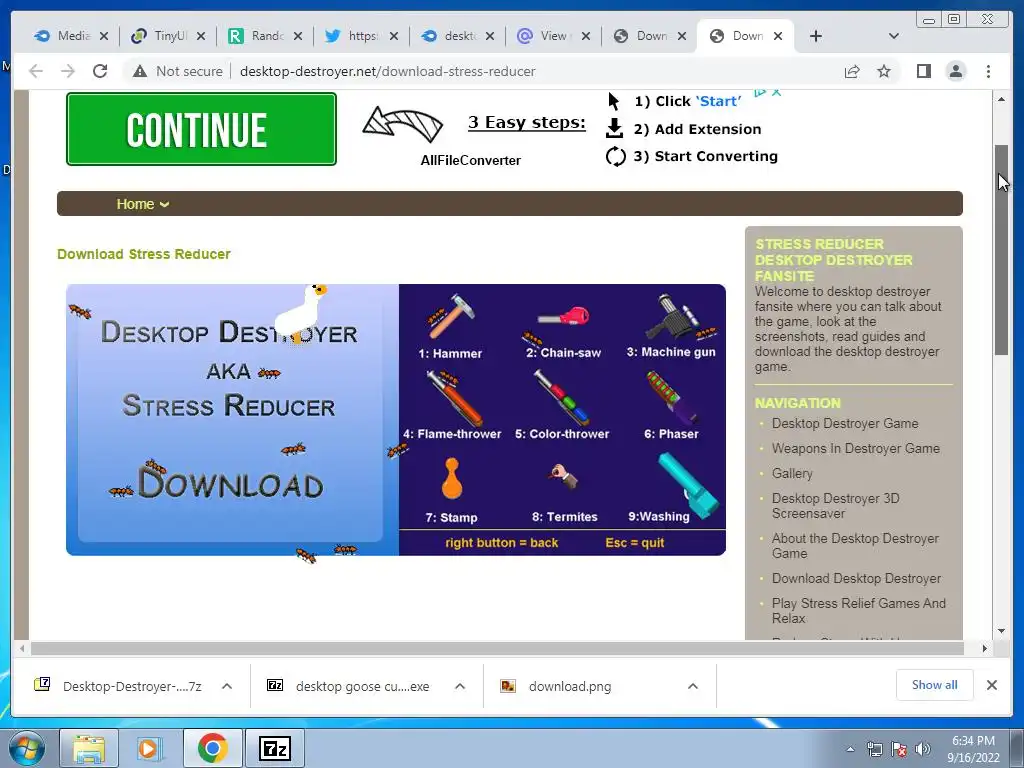The image size is (1024, 768).
Task: Close the ad with X icon
Action: (x=776, y=92)
